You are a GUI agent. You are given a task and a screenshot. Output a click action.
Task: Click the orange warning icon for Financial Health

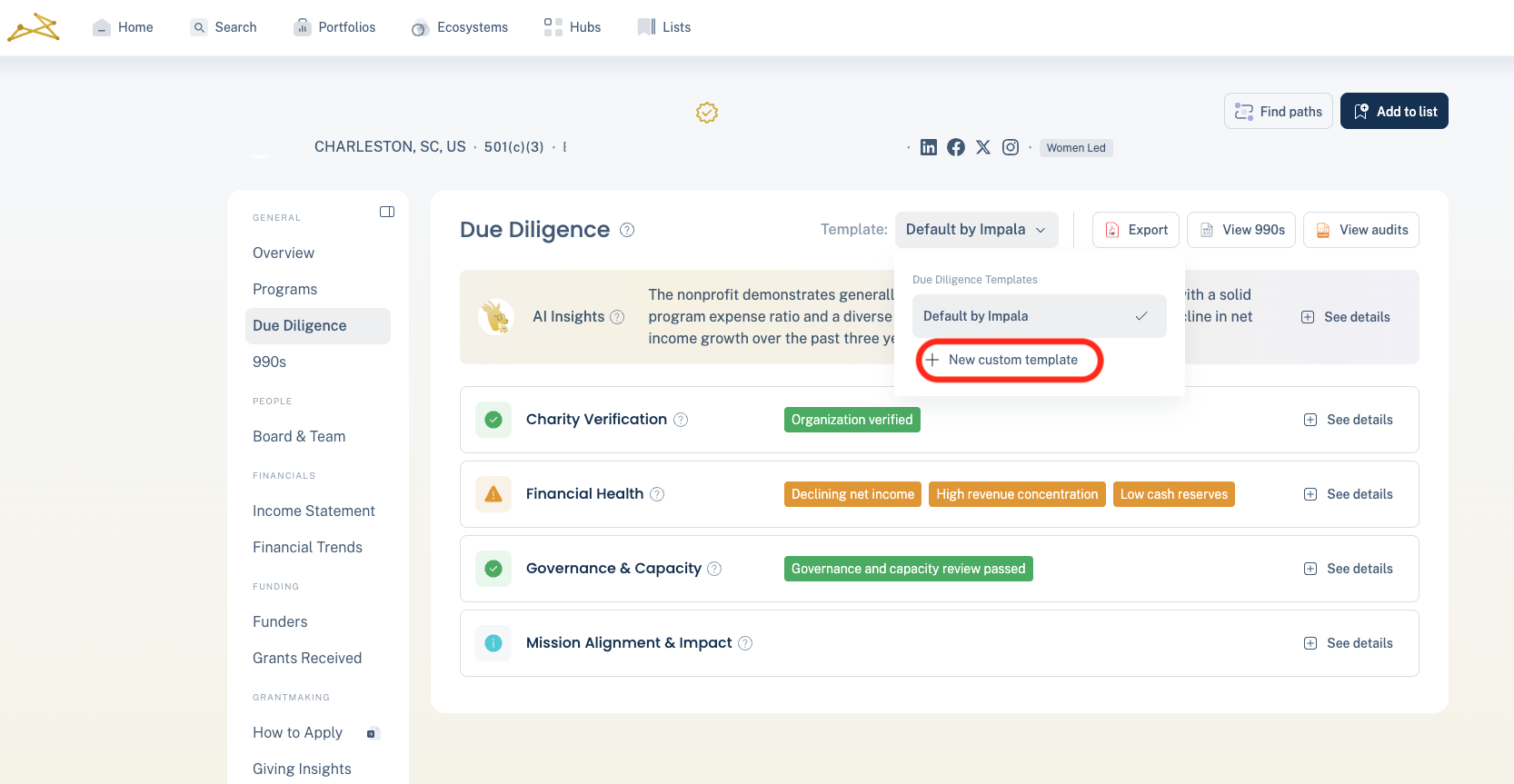(x=493, y=494)
